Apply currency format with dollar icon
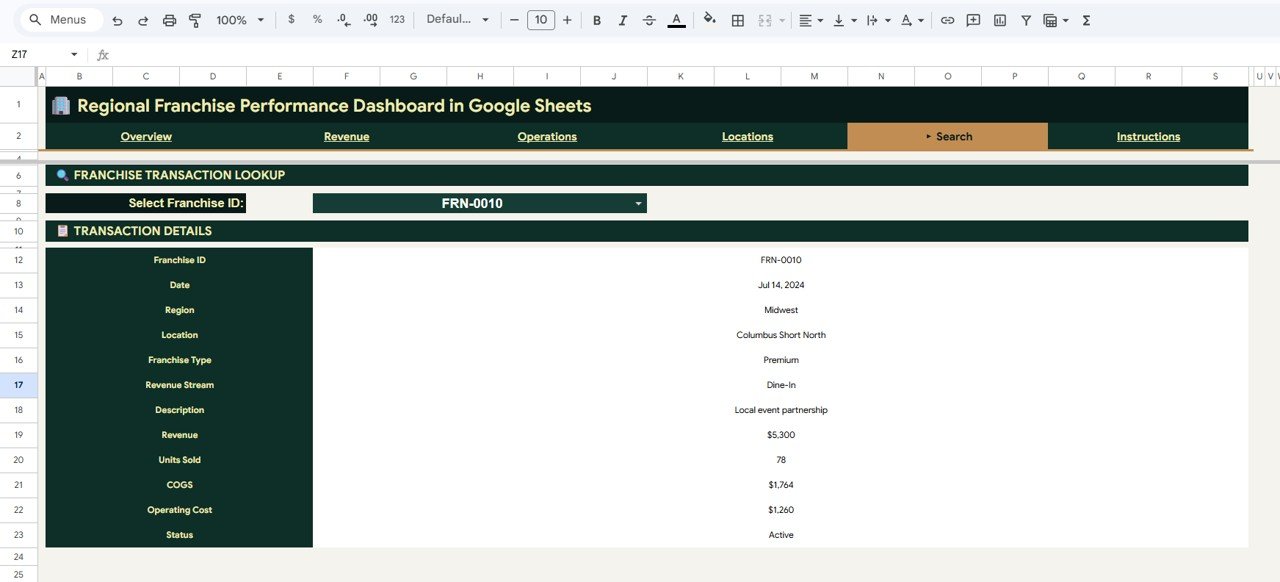 click(x=291, y=20)
